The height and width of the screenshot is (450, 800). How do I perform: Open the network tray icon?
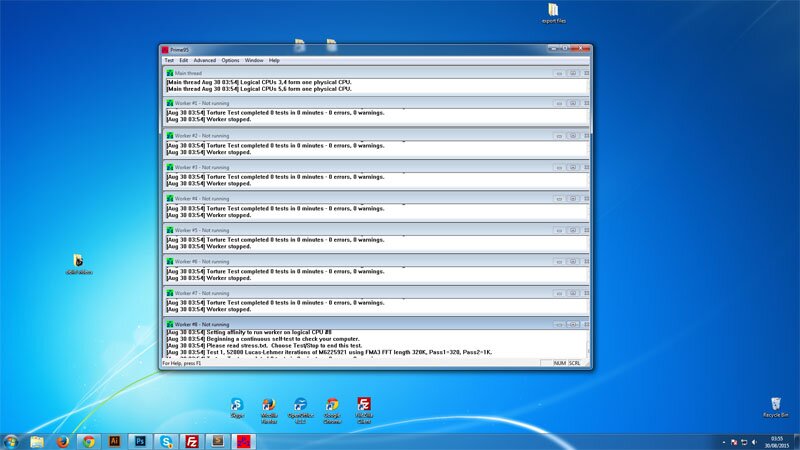tap(744, 442)
